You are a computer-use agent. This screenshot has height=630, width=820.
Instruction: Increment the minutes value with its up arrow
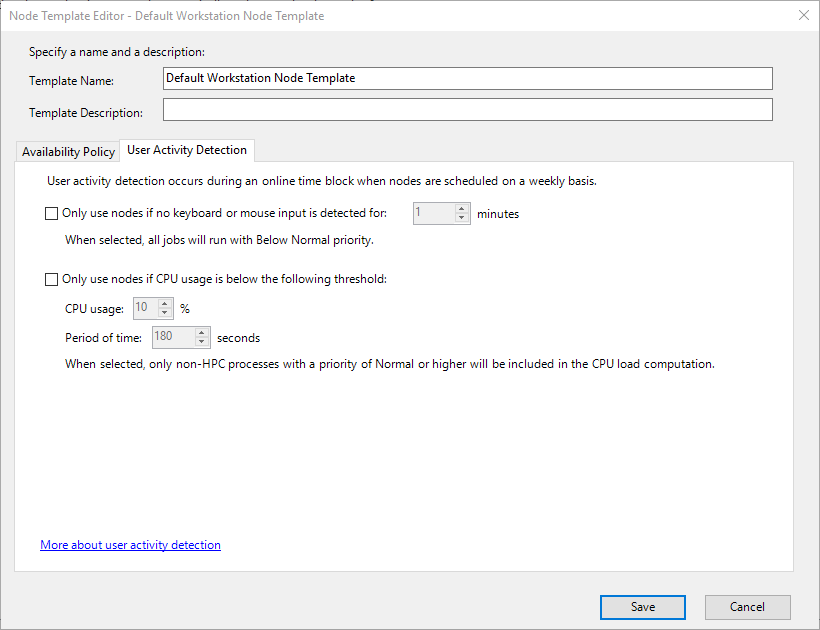click(x=462, y=209)
